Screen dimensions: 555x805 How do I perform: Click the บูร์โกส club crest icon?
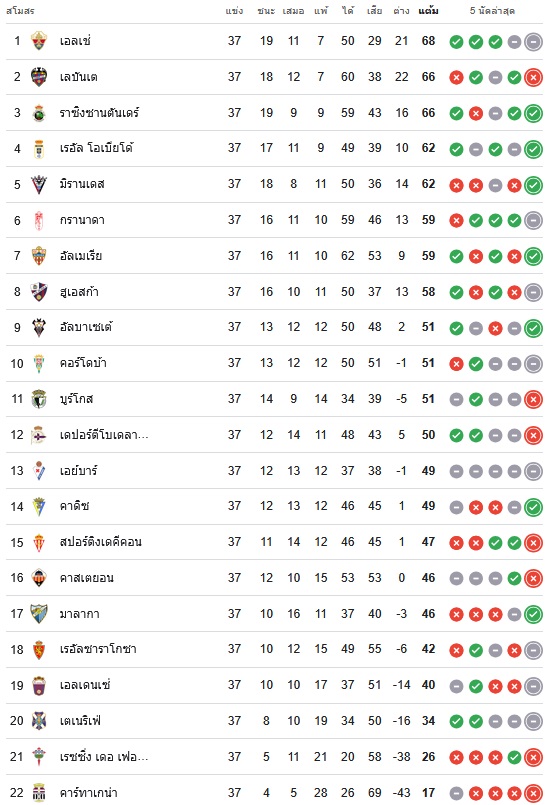click(x=39, y=399)
